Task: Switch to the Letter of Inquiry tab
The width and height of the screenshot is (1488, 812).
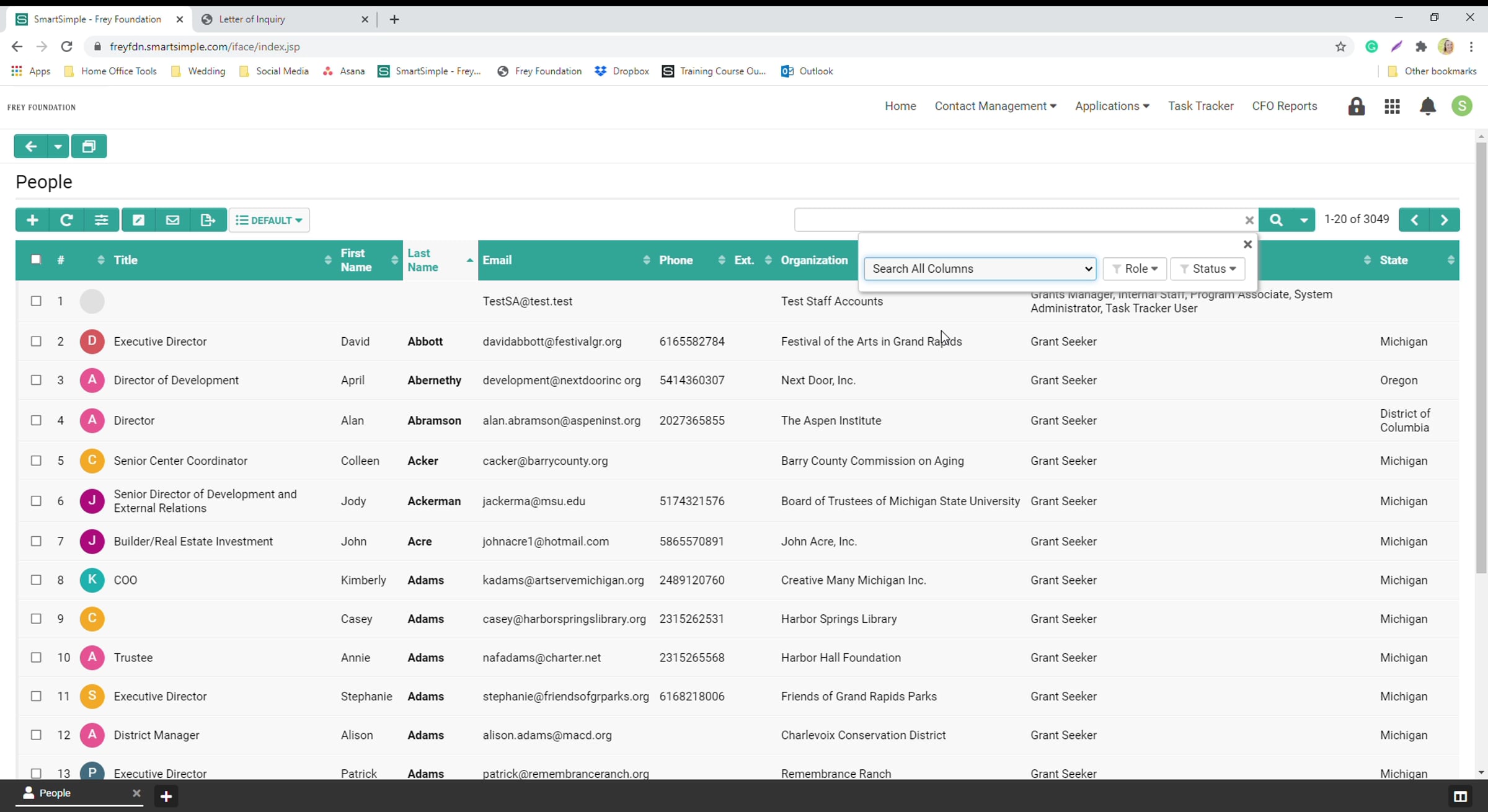Action: pos(252,19)
